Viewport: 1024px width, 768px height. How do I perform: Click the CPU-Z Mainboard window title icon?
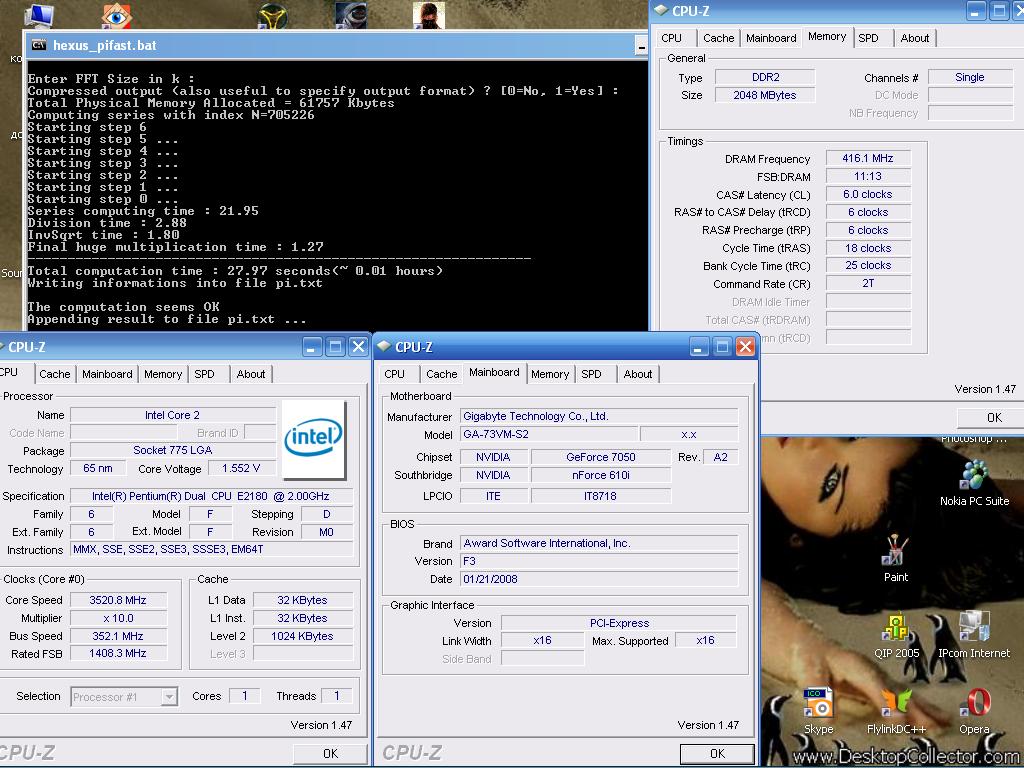[x=384, y=346]
